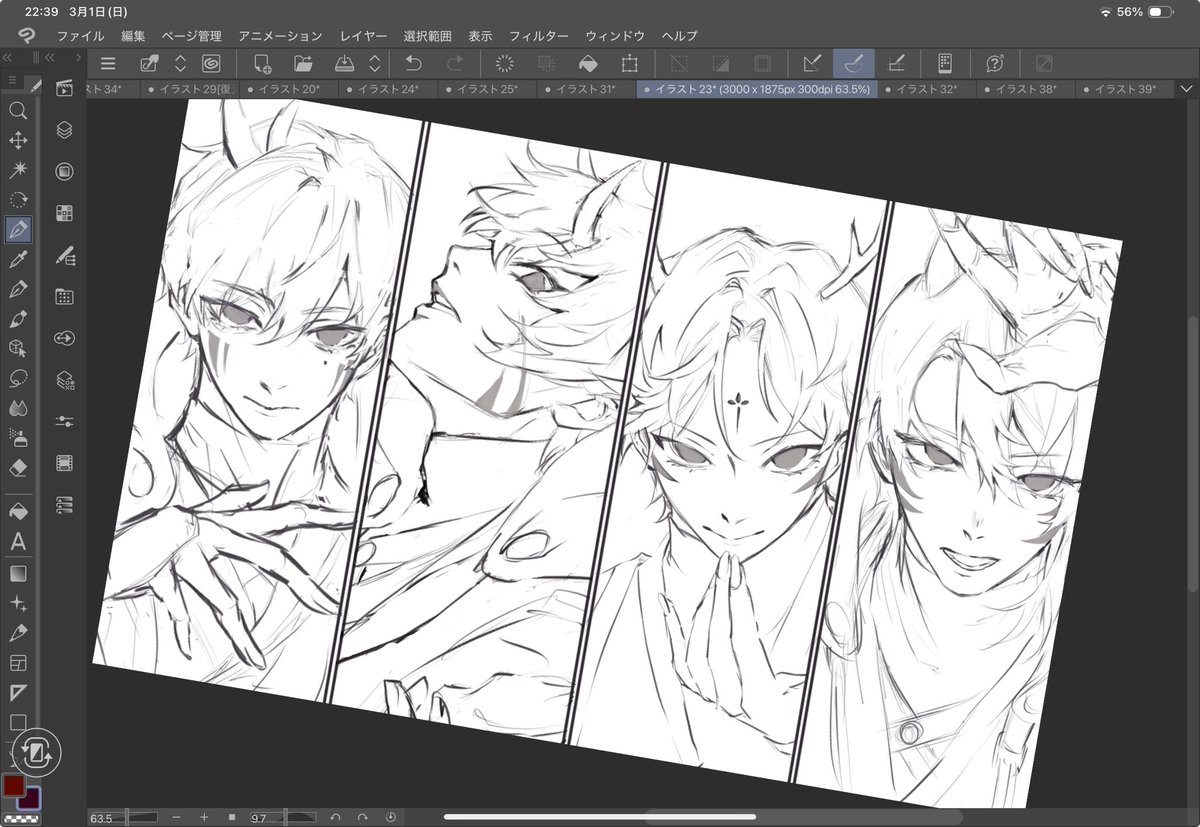Switch to the イラスト 39 canvas tab
The height and width of the screenshot is (827, 1200).
(1125, 89)
